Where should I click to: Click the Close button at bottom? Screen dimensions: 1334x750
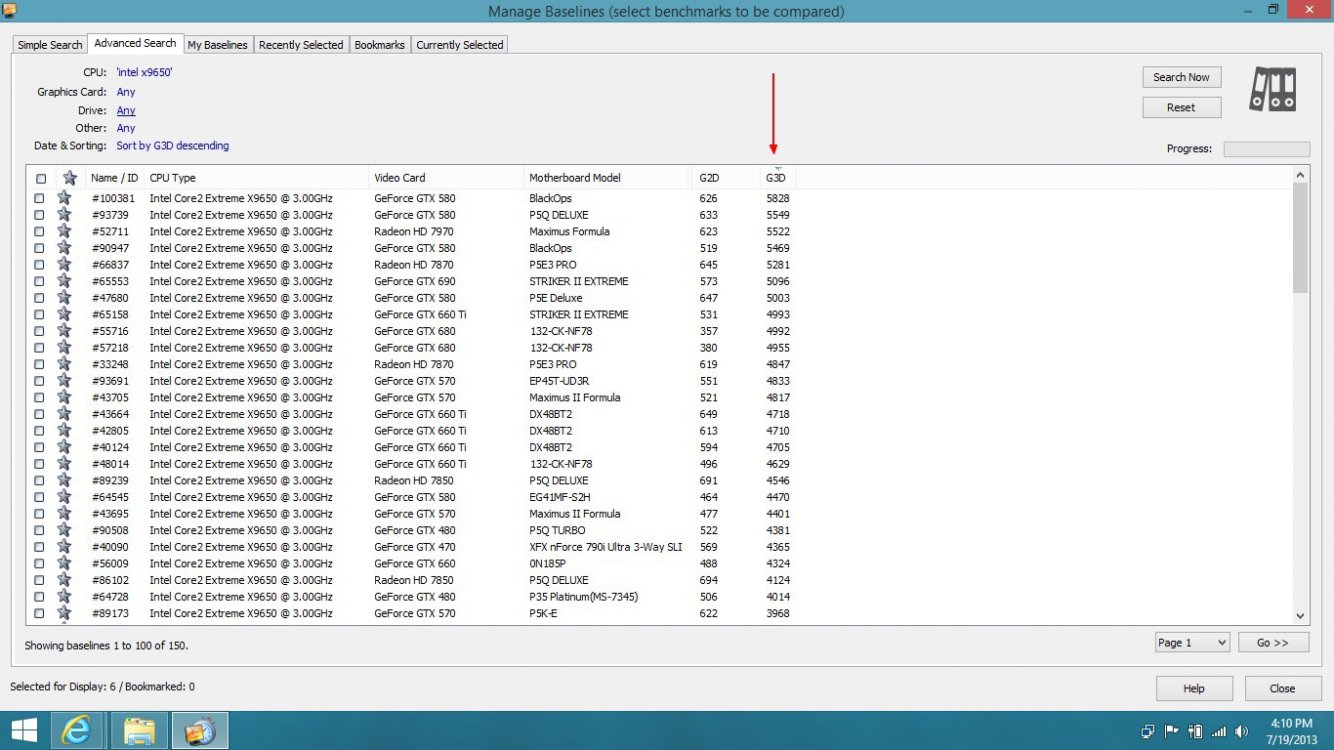click(1282, 688)
